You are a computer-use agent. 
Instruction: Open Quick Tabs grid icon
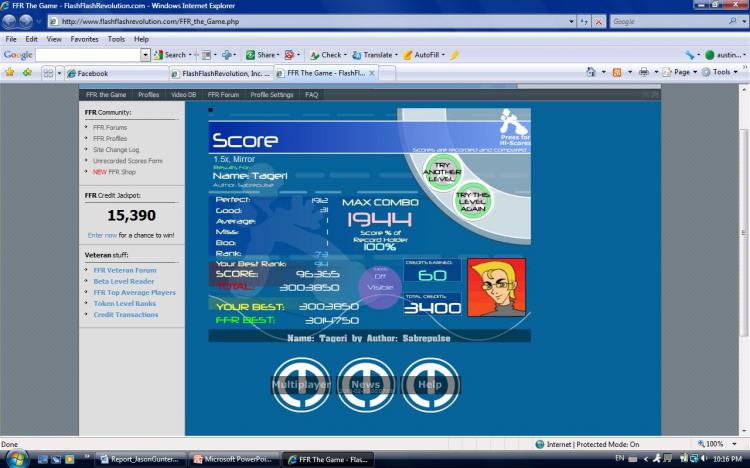(48, 73)
